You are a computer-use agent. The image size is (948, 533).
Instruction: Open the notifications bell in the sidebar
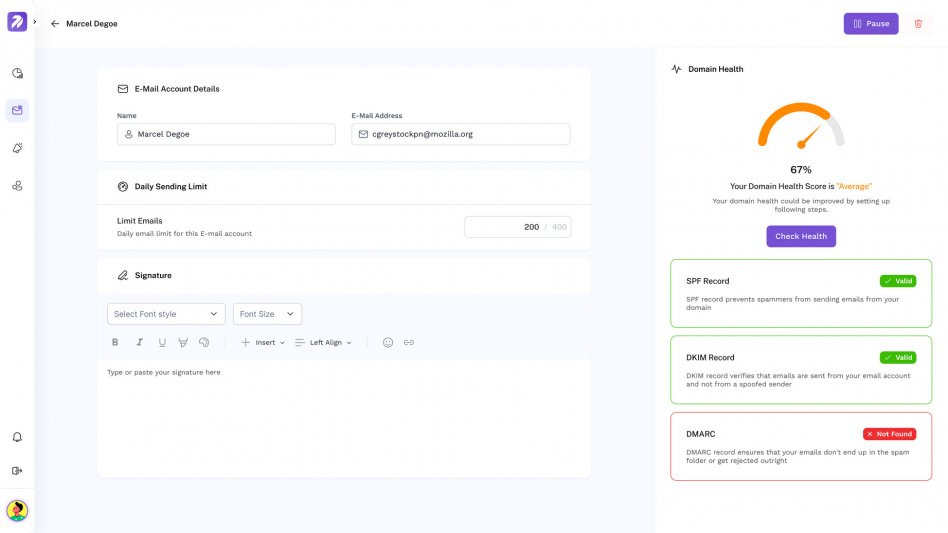click(17, 437)
